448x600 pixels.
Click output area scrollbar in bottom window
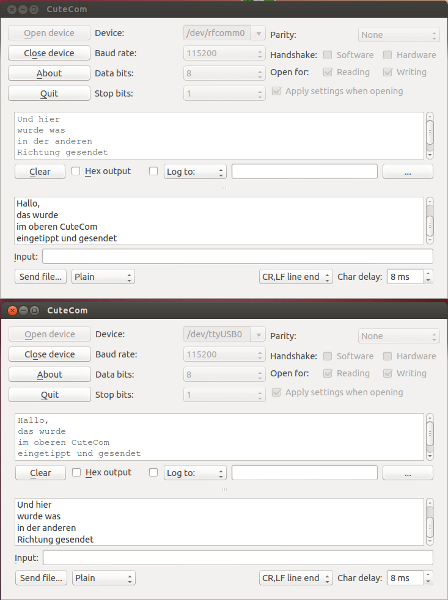tap(430, 437)
